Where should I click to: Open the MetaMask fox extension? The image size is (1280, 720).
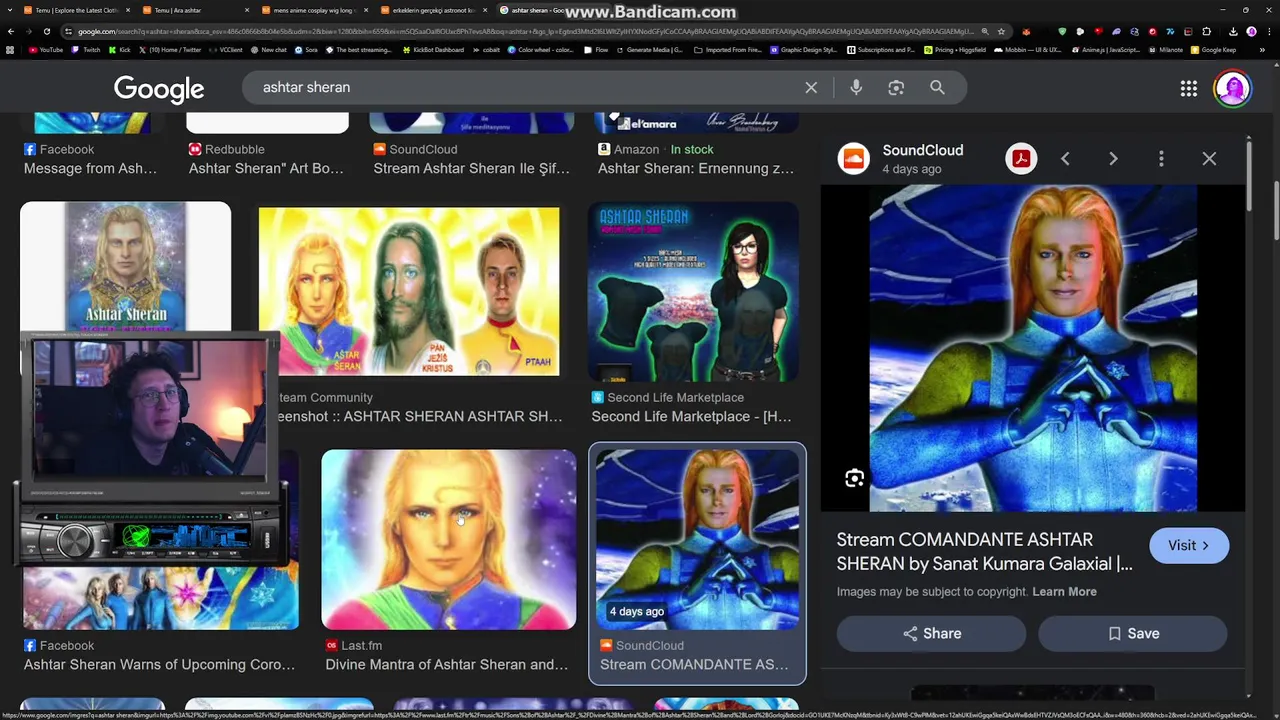pyautogui.click(x=1026, y=31)
